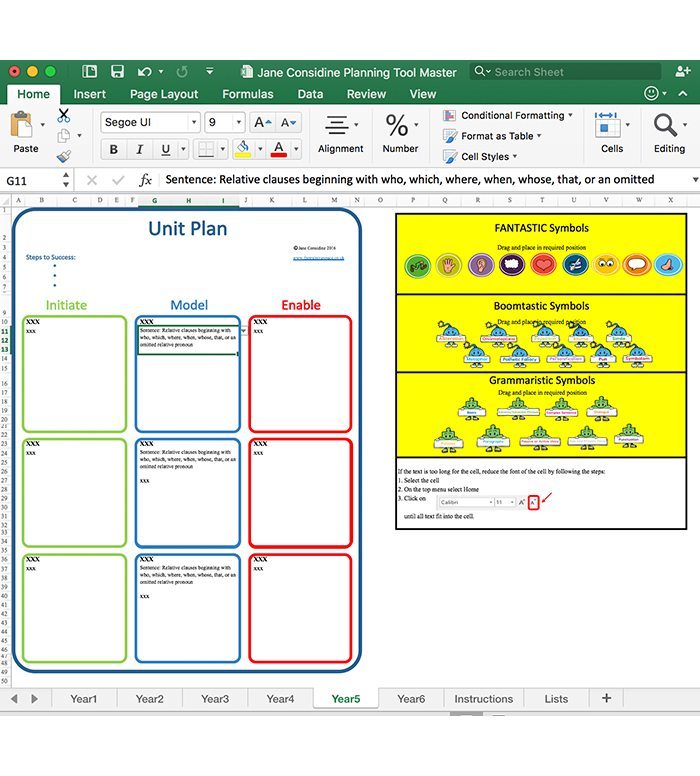Screen dimensions: 700x776
Task: Click the Copy icon in clipboard group
Action: (63, 136)
